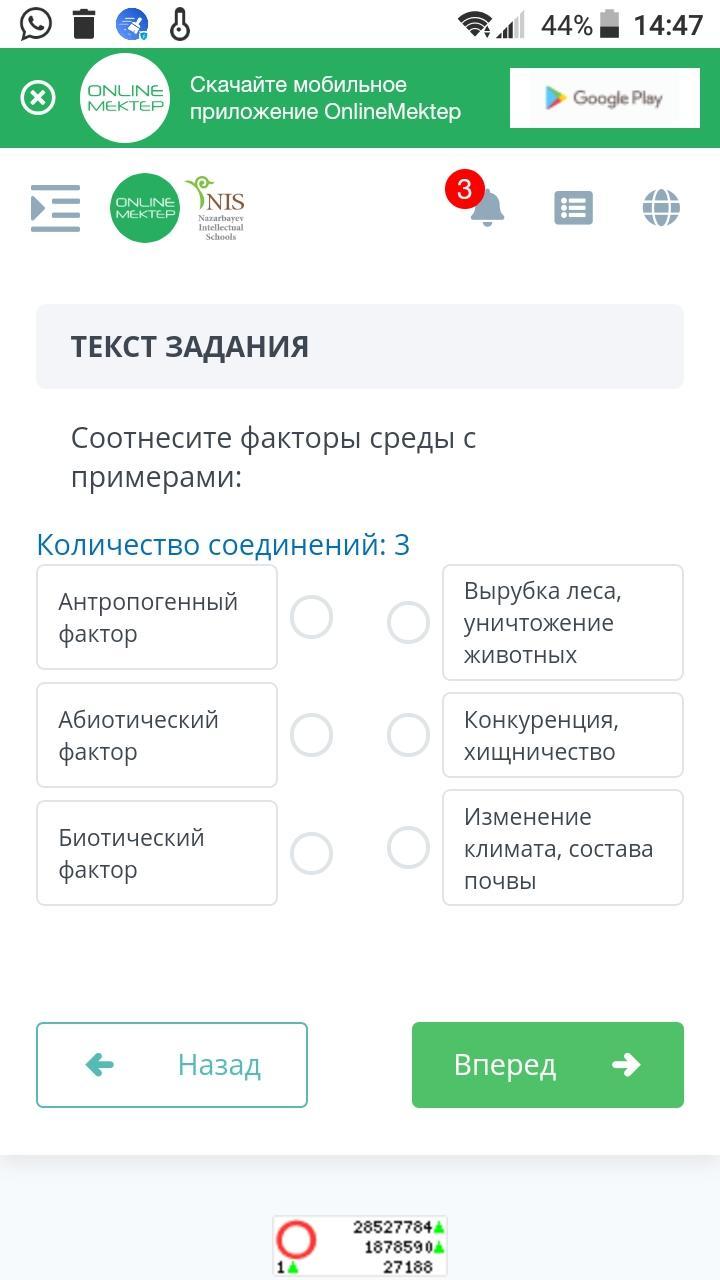This screenshot has height=1280, width=720.
Task: Open the hamburger sidebar menu icon
Action: pos(55,208)
